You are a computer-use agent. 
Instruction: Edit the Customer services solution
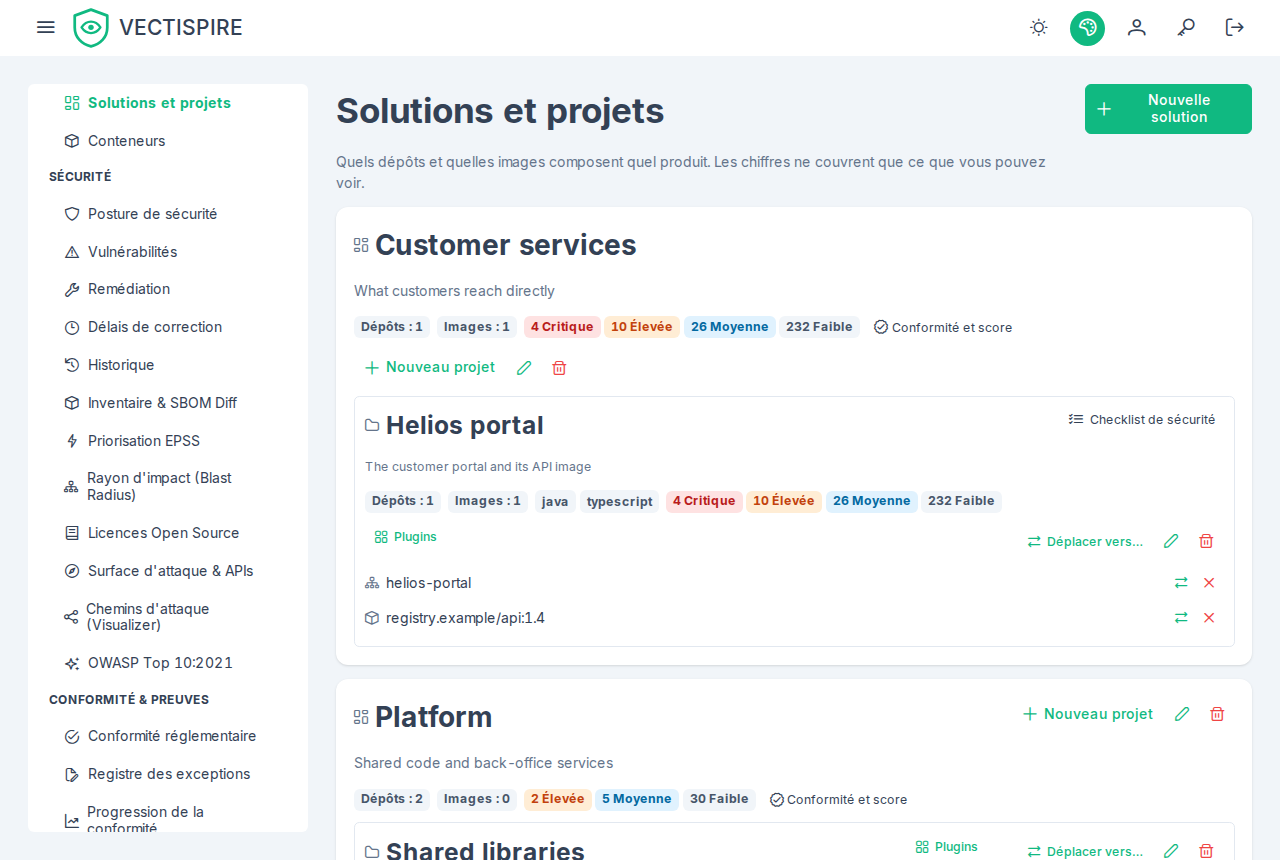point(524,368)
